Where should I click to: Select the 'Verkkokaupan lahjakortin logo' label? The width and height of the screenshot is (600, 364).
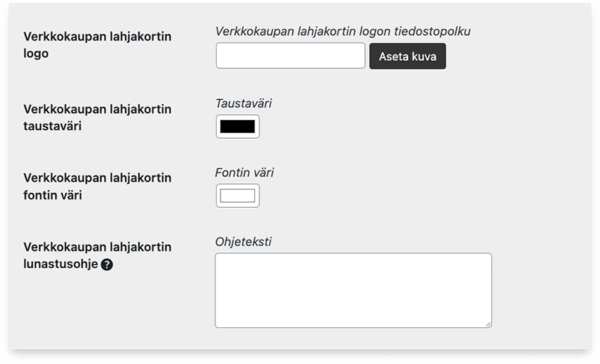coord(97,45)
